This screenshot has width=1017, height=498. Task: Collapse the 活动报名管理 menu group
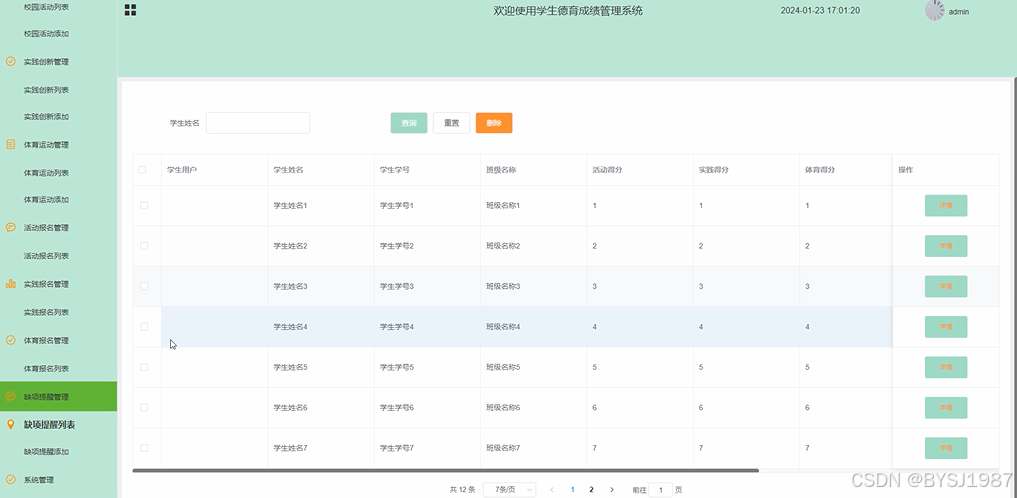click(x=58, y=228)
